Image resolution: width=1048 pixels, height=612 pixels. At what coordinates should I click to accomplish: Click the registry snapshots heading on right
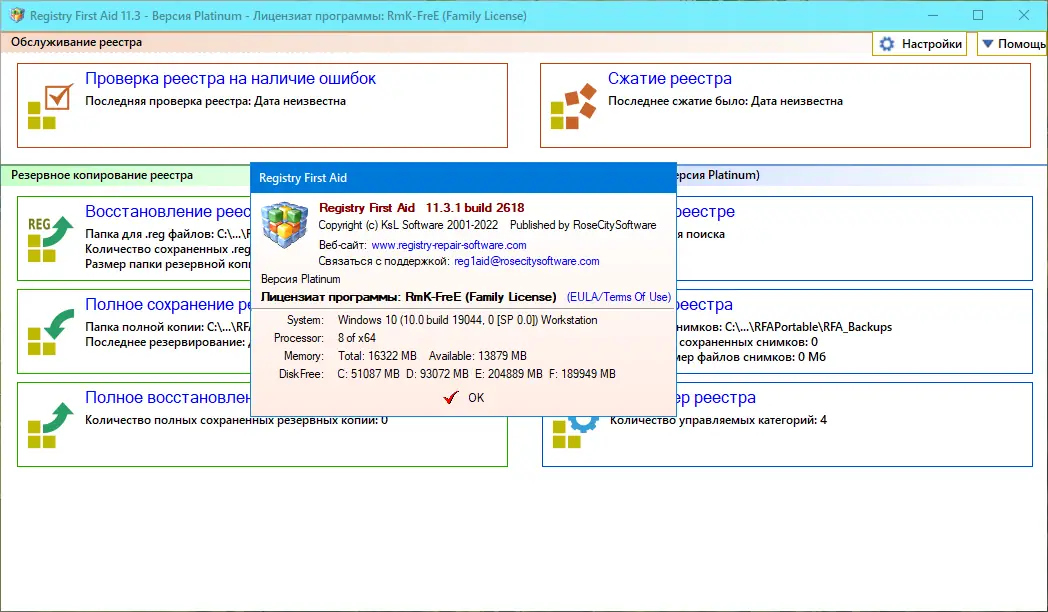[704, 304]
